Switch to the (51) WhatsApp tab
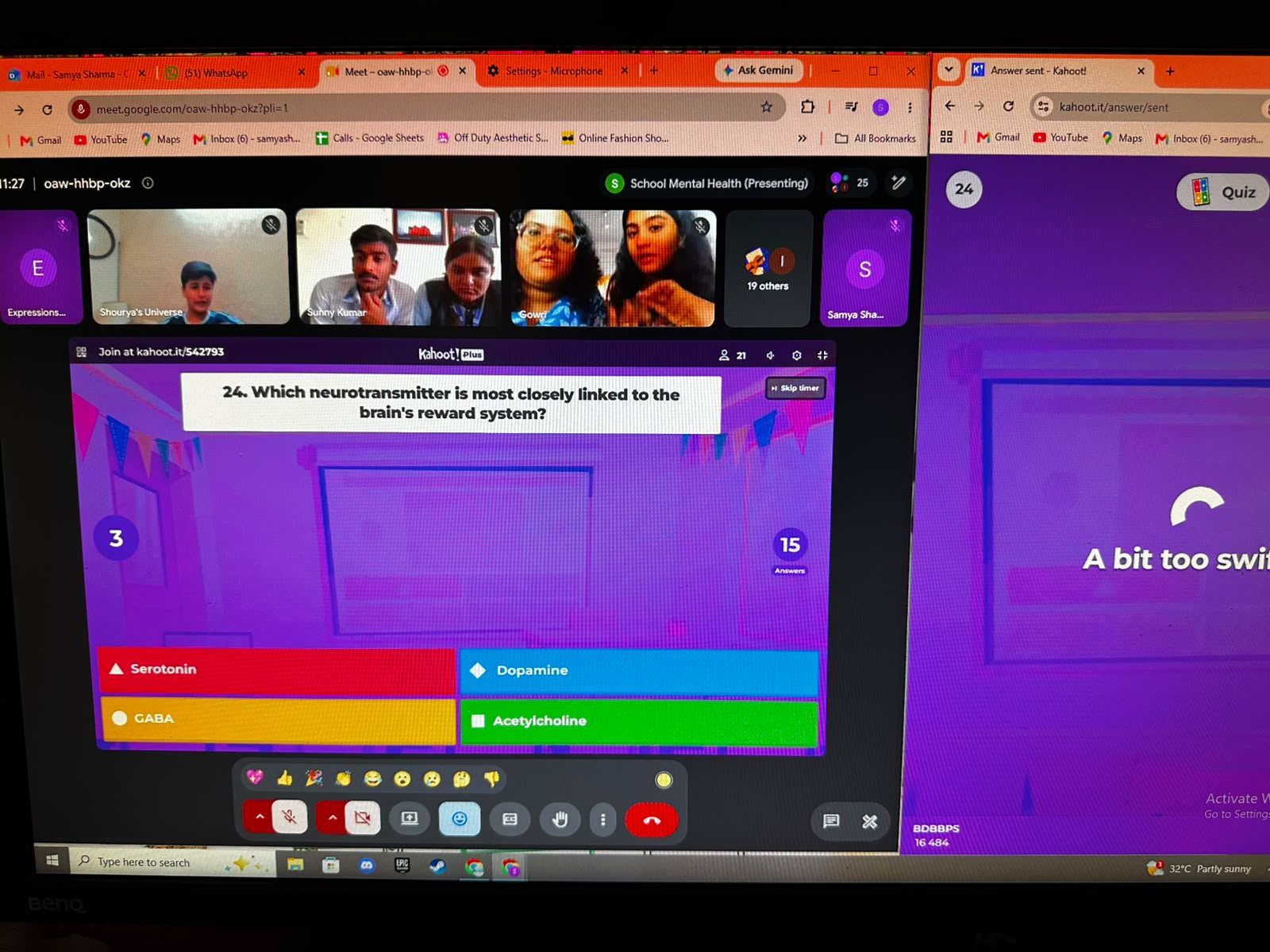1270x952 pixels. pyautogui.click(x=236, y=73)
